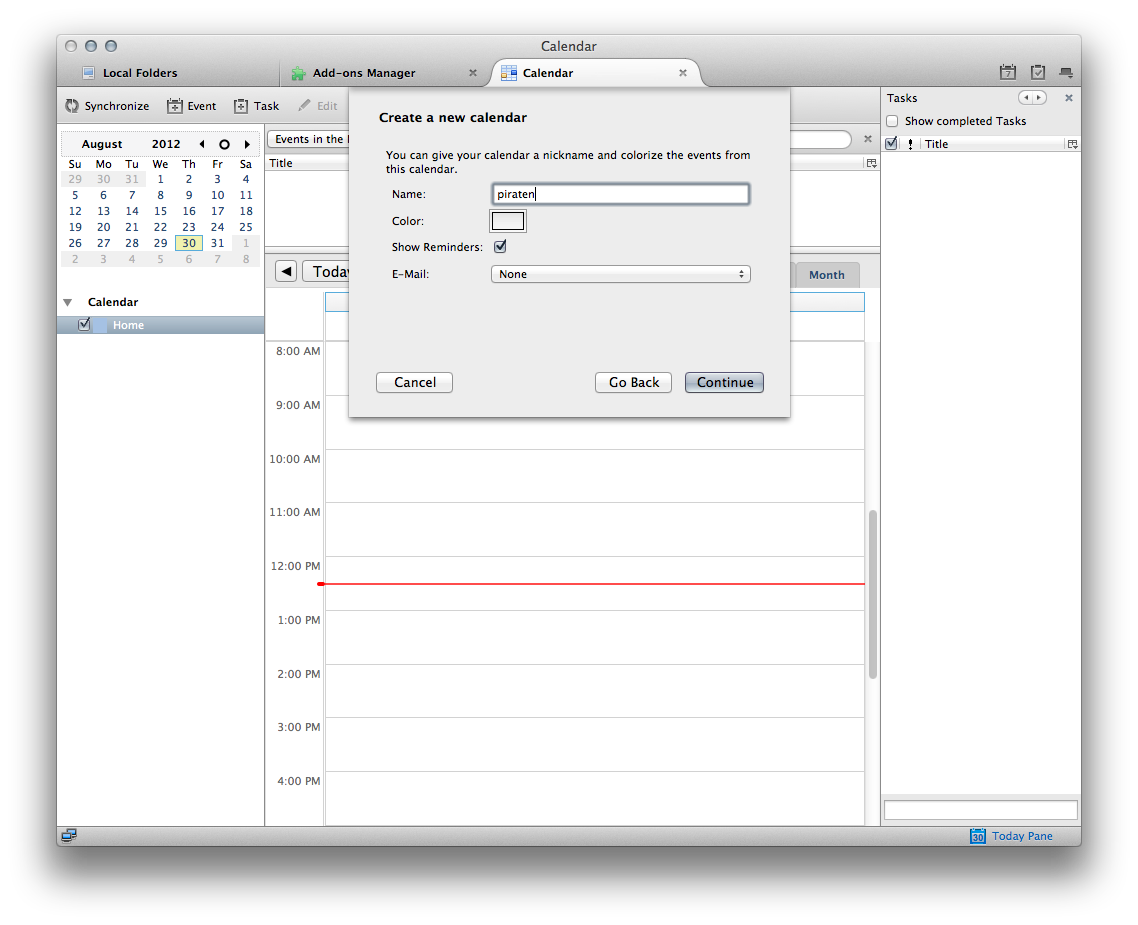Viewport: 1138px width, 925px height.
Task: Switch to the Add-ons Manager tab
Action: click(x=363, y=73)
